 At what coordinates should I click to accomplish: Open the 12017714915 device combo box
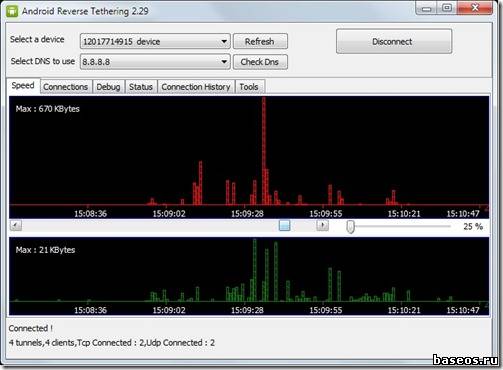coord(155,42)
